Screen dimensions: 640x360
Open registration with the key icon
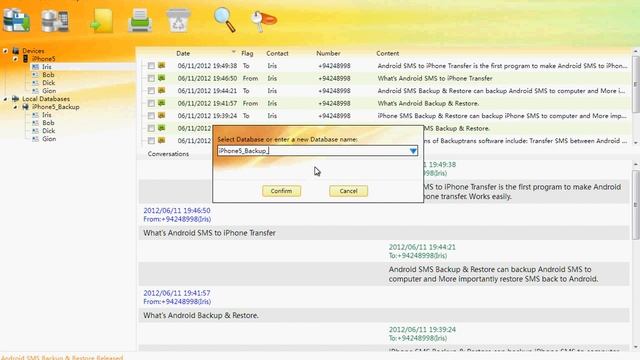pos(264,20)
